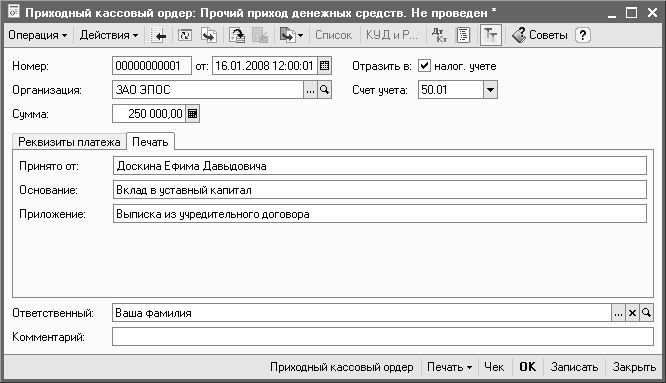Click the magnifier open button for Организация

coord(325,90)
